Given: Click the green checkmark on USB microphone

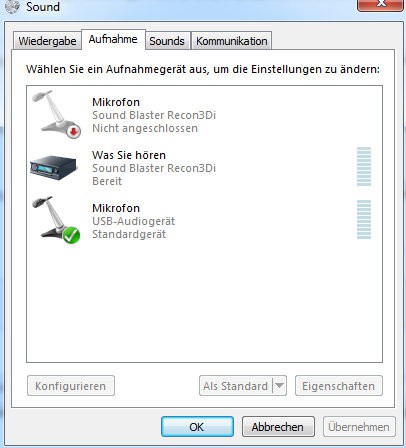Looking at the screenshot, I should (x=71, y=235).
